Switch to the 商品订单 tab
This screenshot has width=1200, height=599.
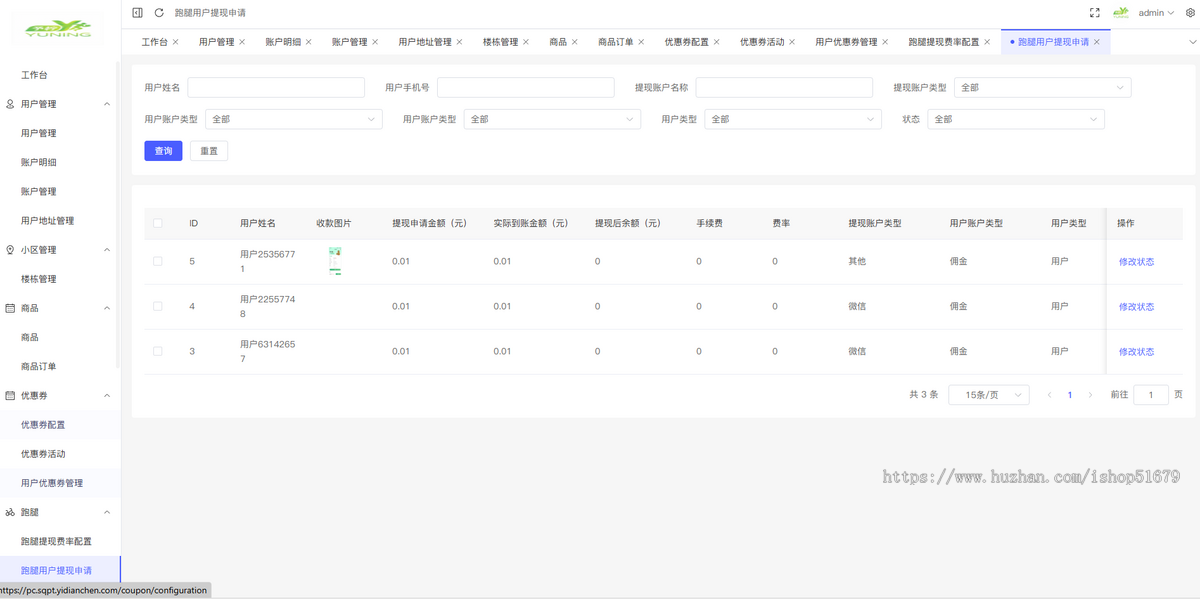click(x=616, y=42)
